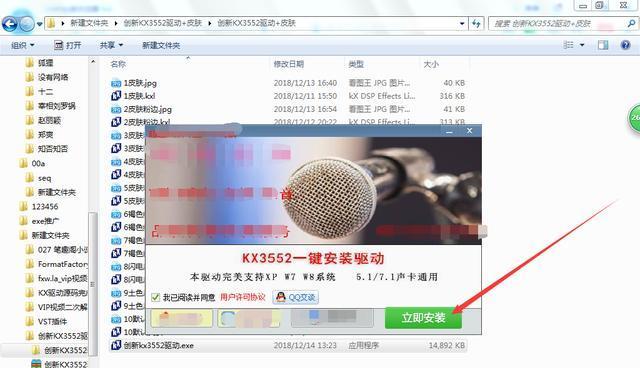This screenshot has width=640, height=368.
Task: Open the address bar history dropdown arrow
Action: [462, 24]
